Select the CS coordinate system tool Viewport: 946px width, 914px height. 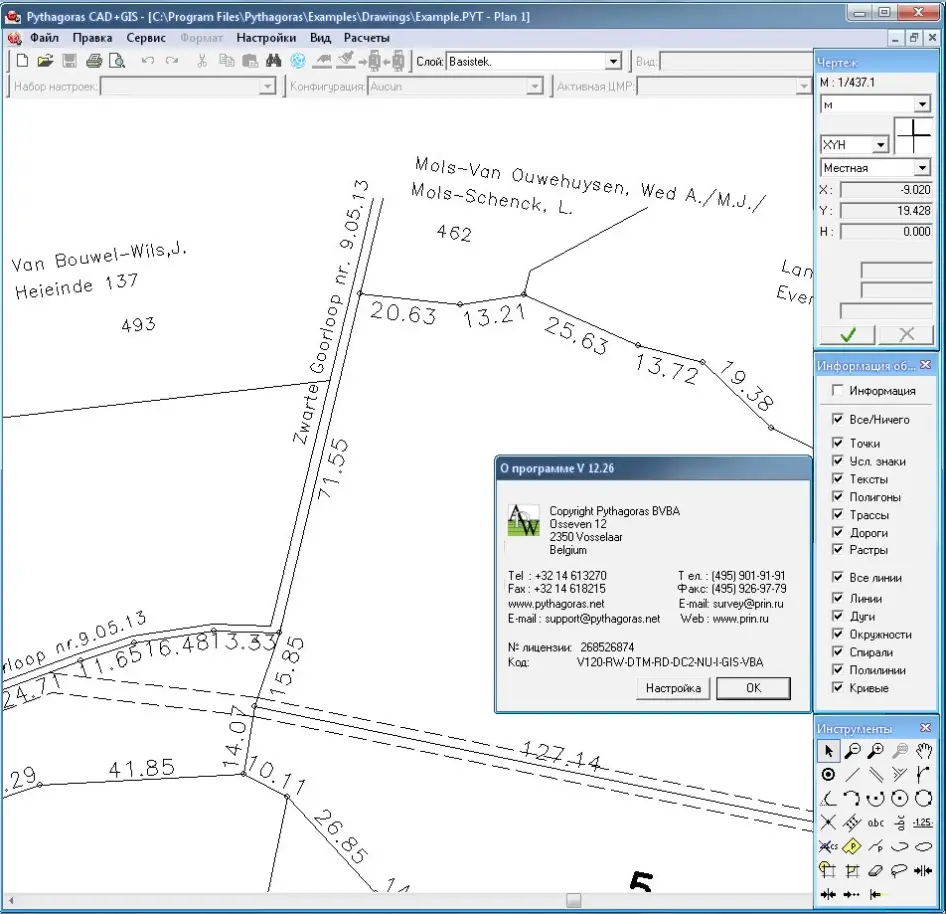point(828,846)
